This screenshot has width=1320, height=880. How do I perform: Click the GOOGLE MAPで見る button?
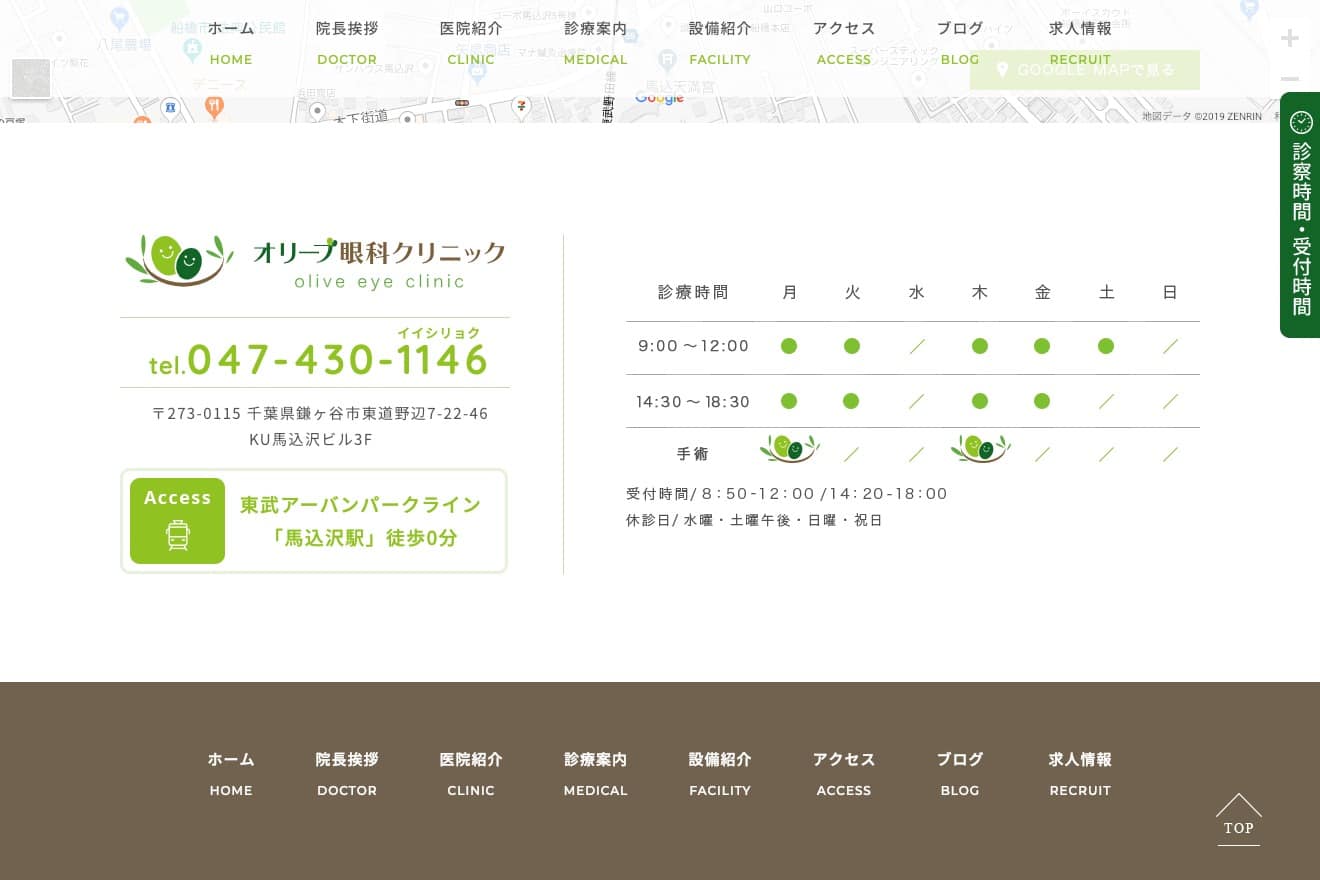point(1085,70)
